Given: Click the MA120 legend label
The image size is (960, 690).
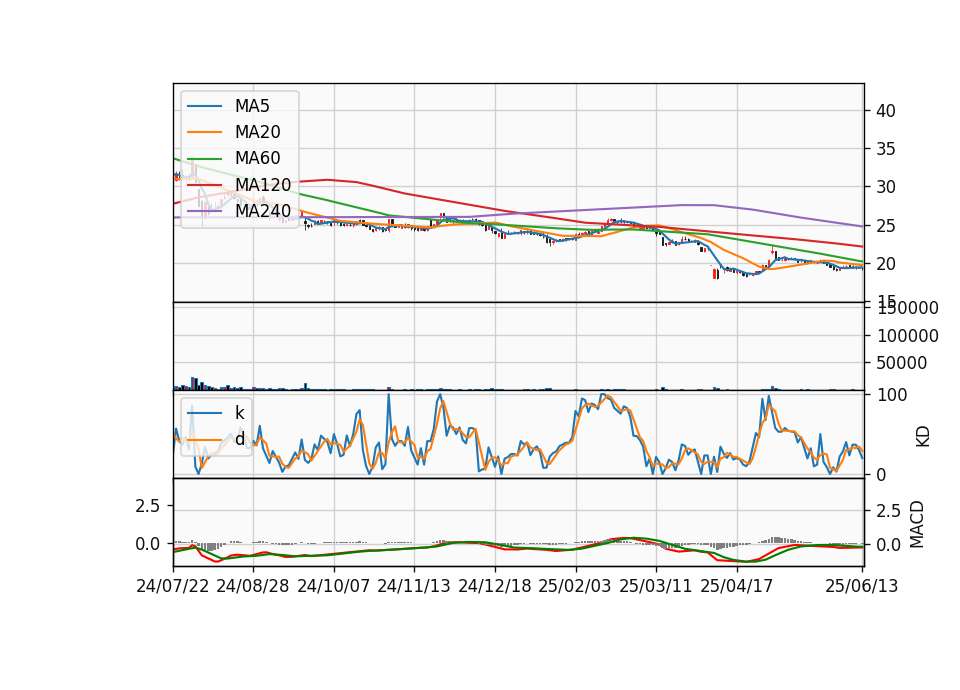Looking at the screenshot, I should coord(263,185).
